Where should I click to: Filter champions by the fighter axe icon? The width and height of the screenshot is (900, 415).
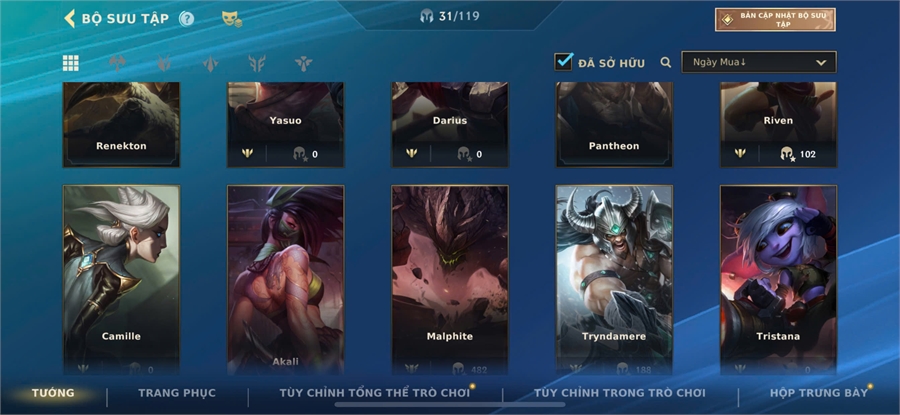[x=118, y=63]
